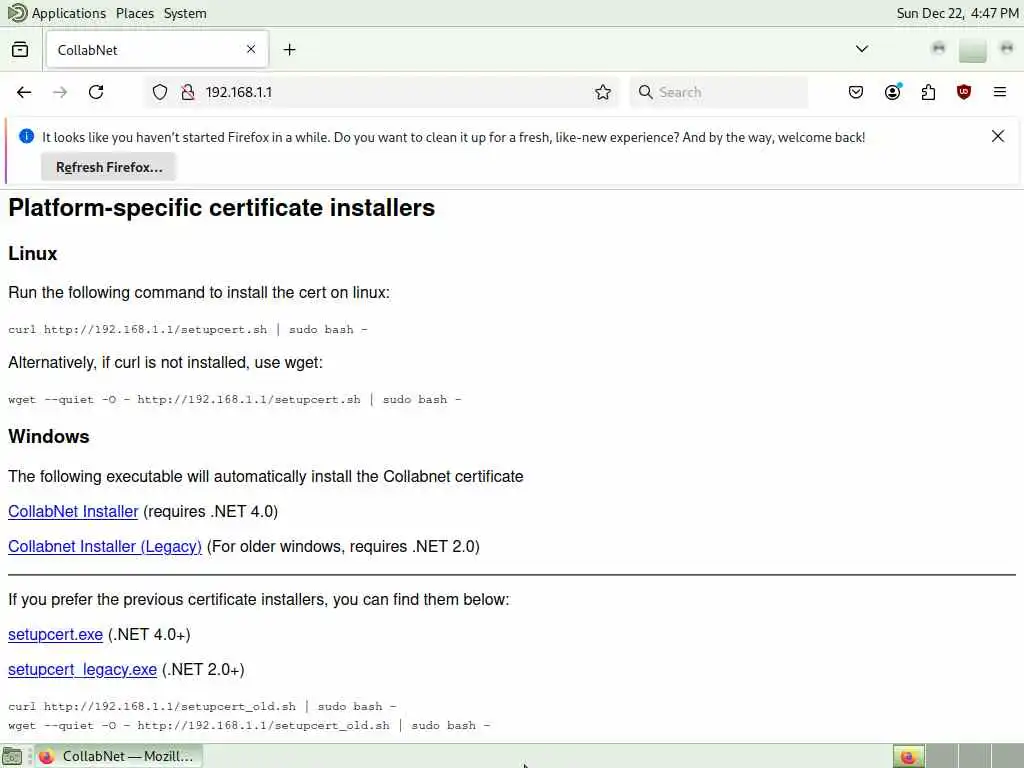This screenshot has height=768, width=1024.
Task: Expand the list all tabs chevron
Action: 862,49
